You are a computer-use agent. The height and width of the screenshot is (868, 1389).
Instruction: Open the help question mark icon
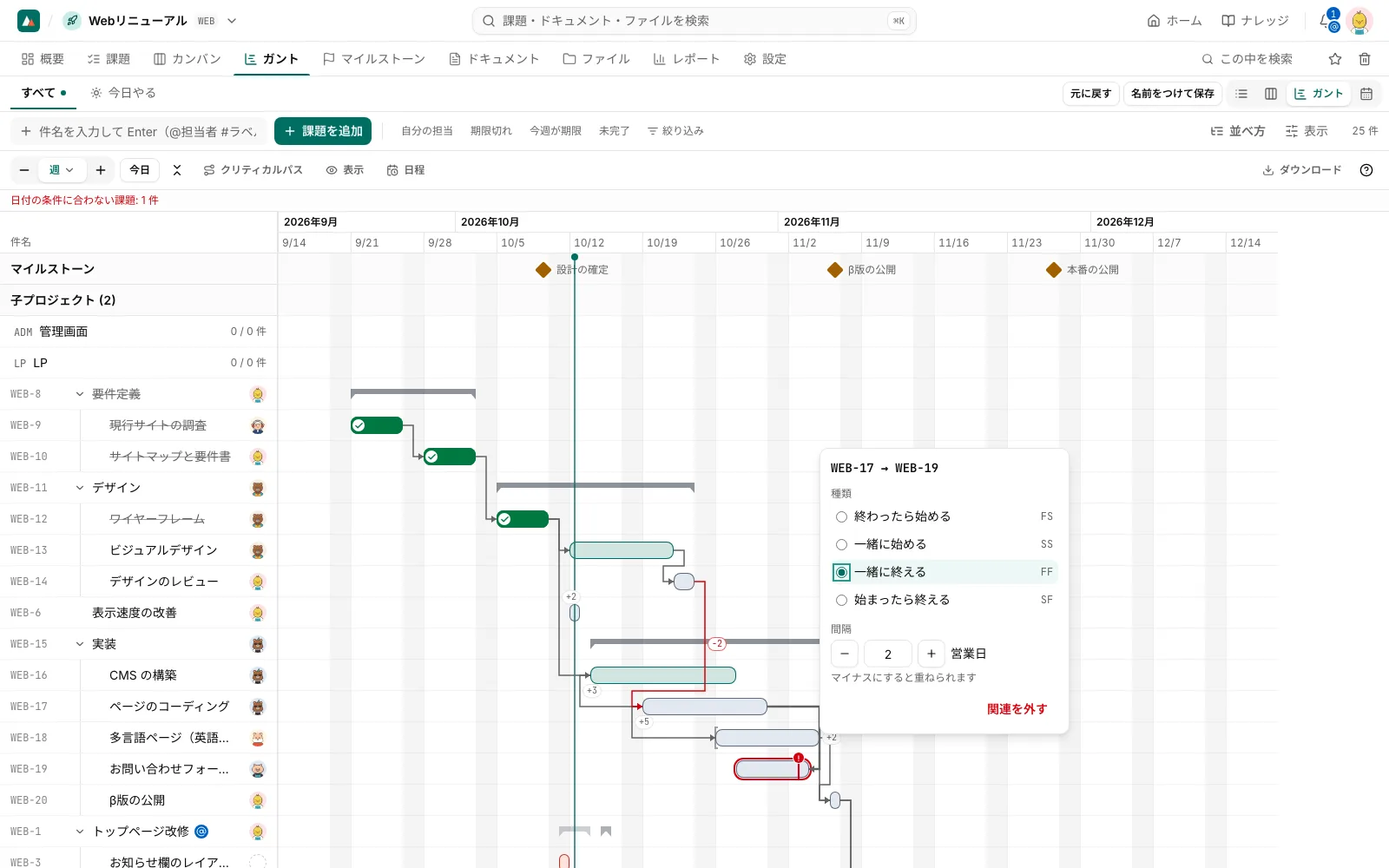1366,170
